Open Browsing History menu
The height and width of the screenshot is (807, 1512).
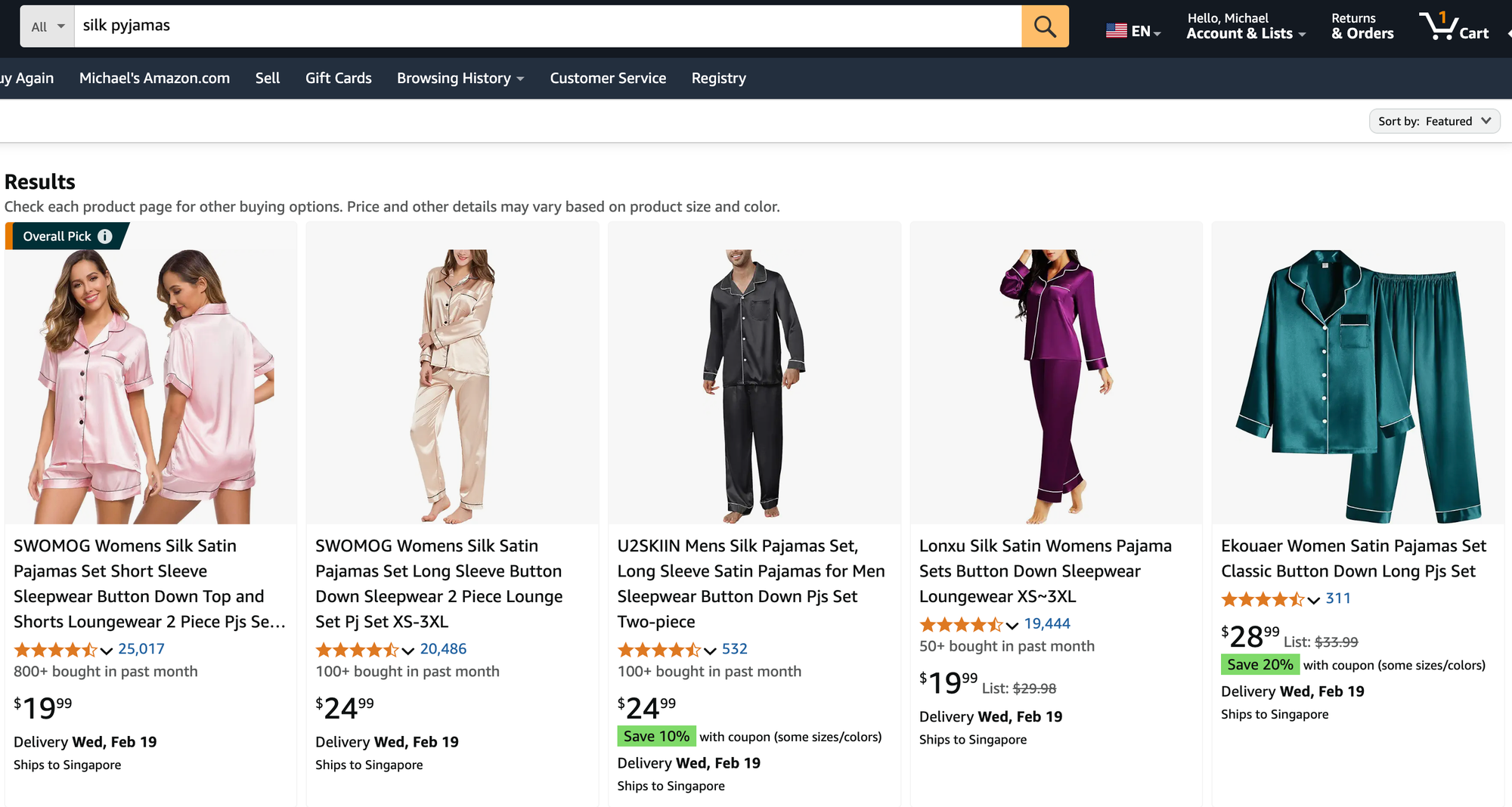pos(460,78)
